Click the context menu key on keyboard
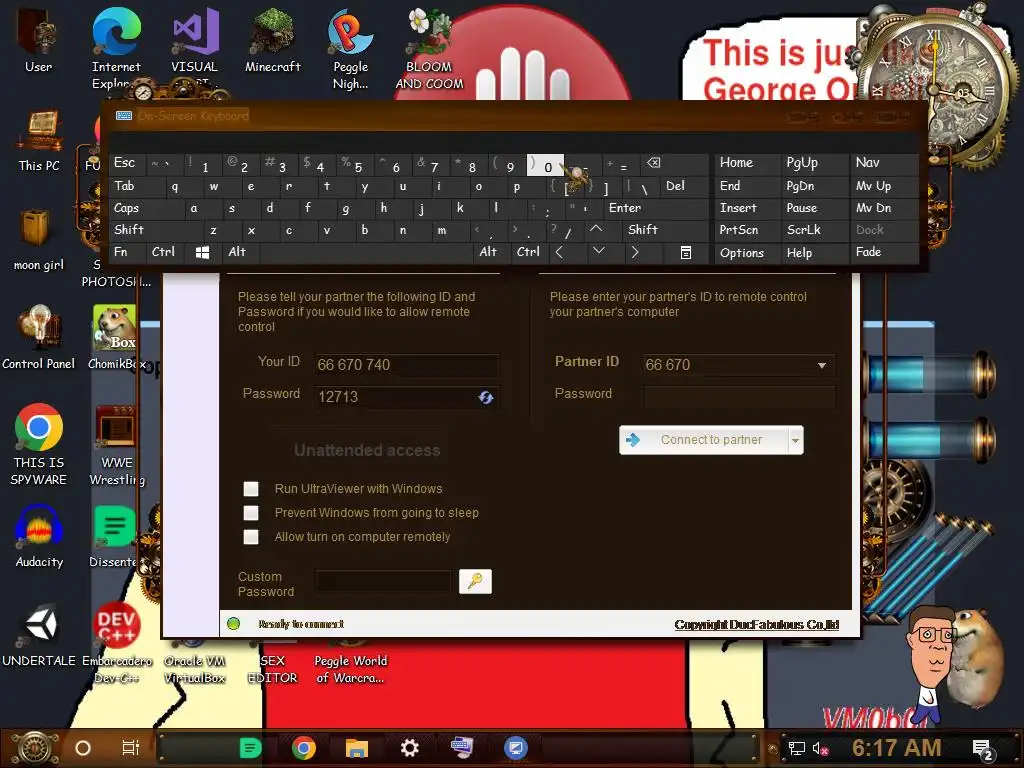 click(686, 252)
